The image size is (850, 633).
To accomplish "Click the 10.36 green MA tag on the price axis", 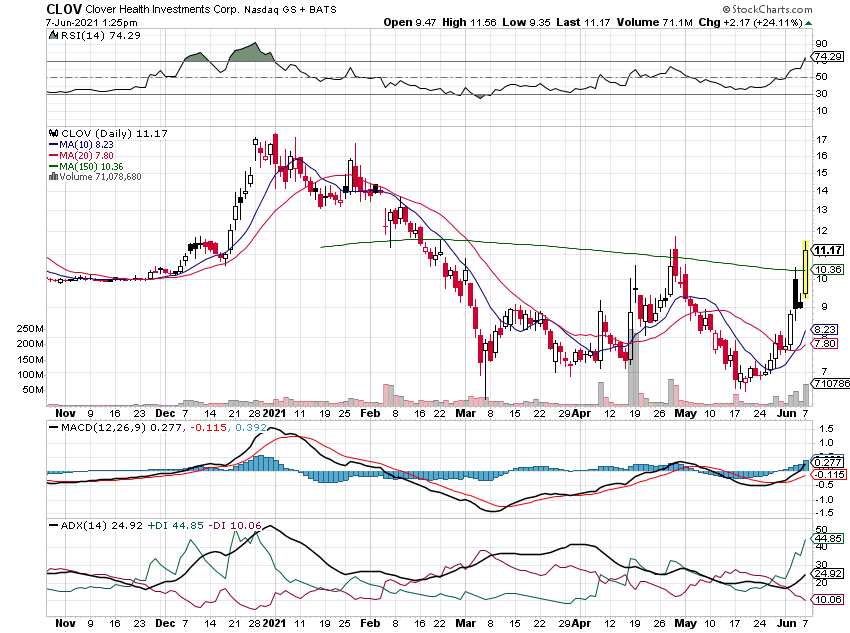I will coord(828,269).
